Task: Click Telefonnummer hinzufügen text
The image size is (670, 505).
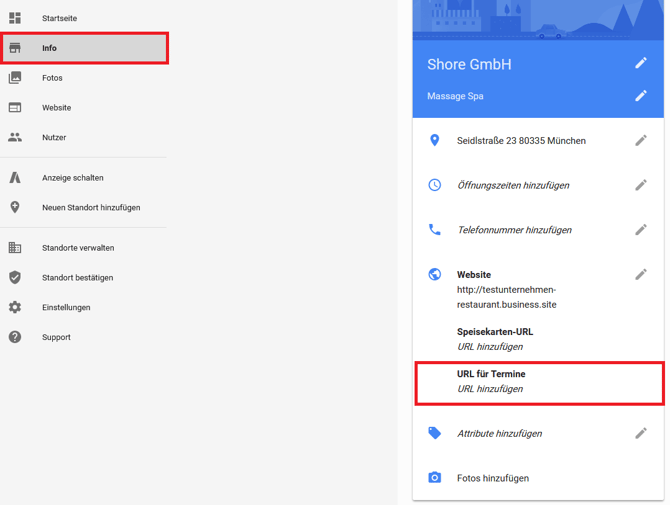Action: [x=514, y=230]
